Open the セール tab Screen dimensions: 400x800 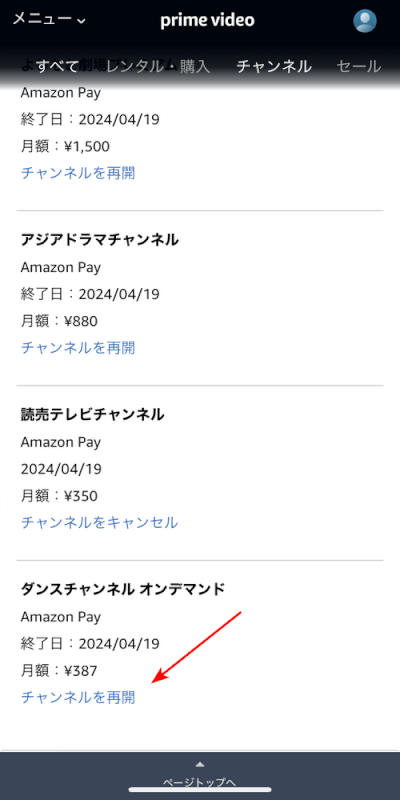point(359,66)
